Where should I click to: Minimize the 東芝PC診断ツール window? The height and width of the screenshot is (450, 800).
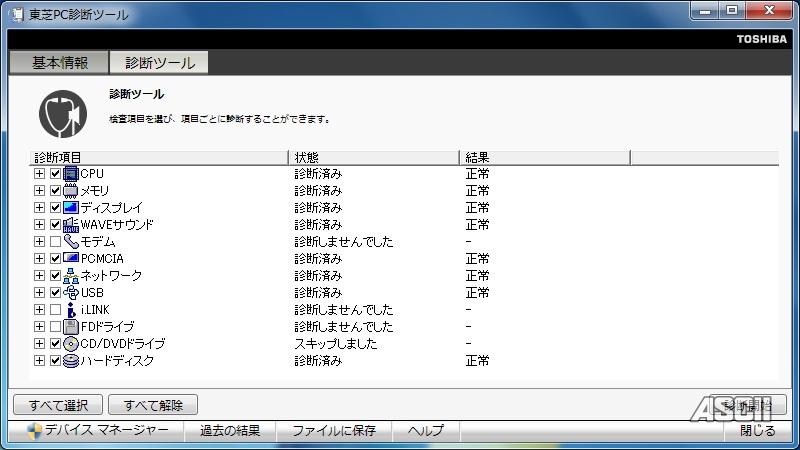pyautogui.click(x=705, y=11)
